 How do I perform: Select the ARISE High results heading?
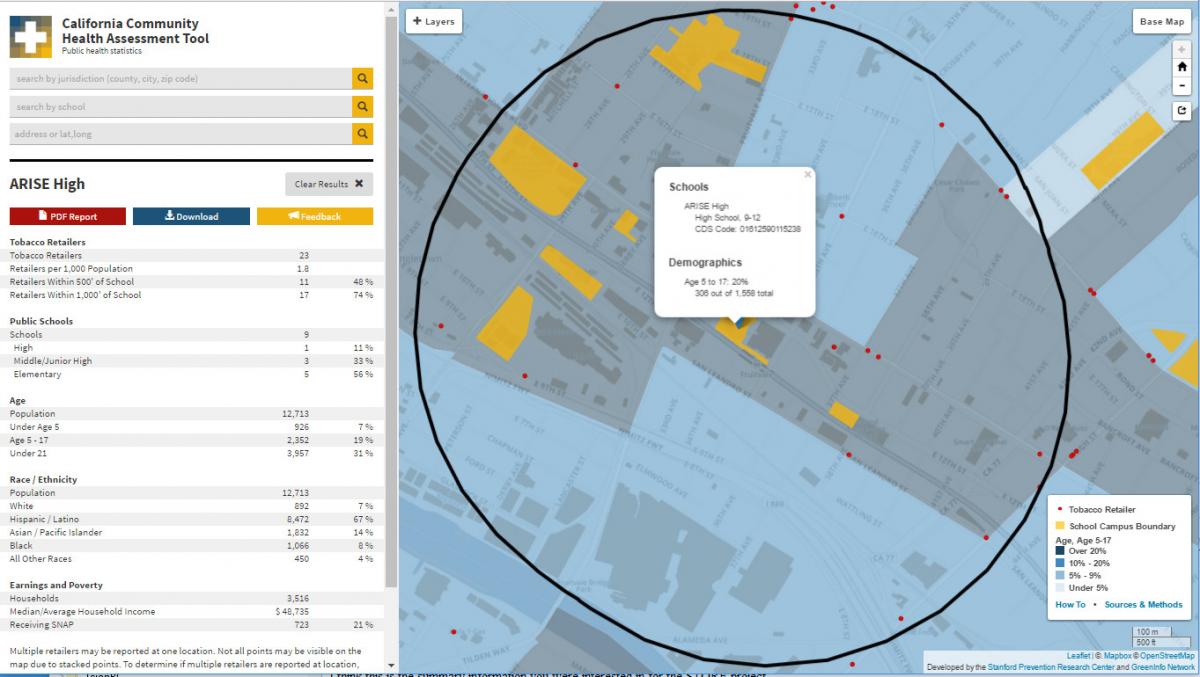coord(47,184)
